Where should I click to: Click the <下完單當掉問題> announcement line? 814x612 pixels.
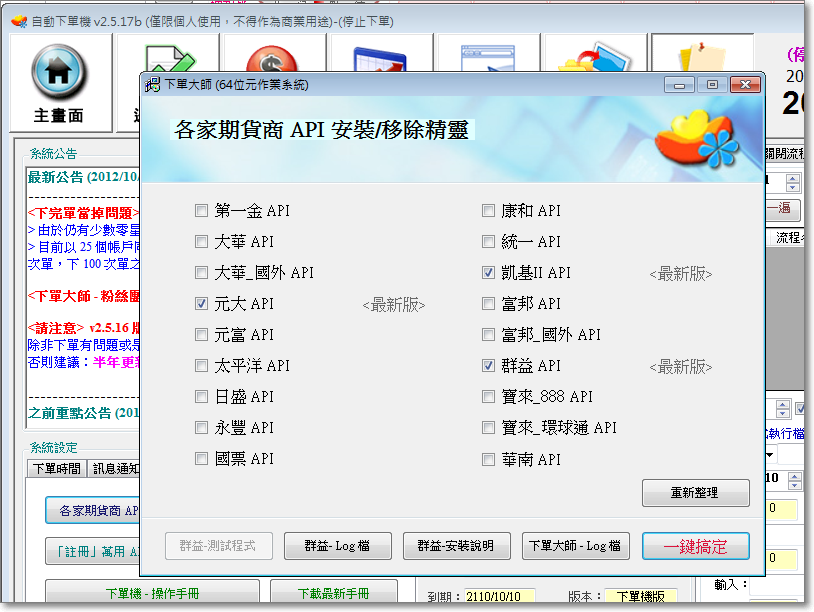84,213
